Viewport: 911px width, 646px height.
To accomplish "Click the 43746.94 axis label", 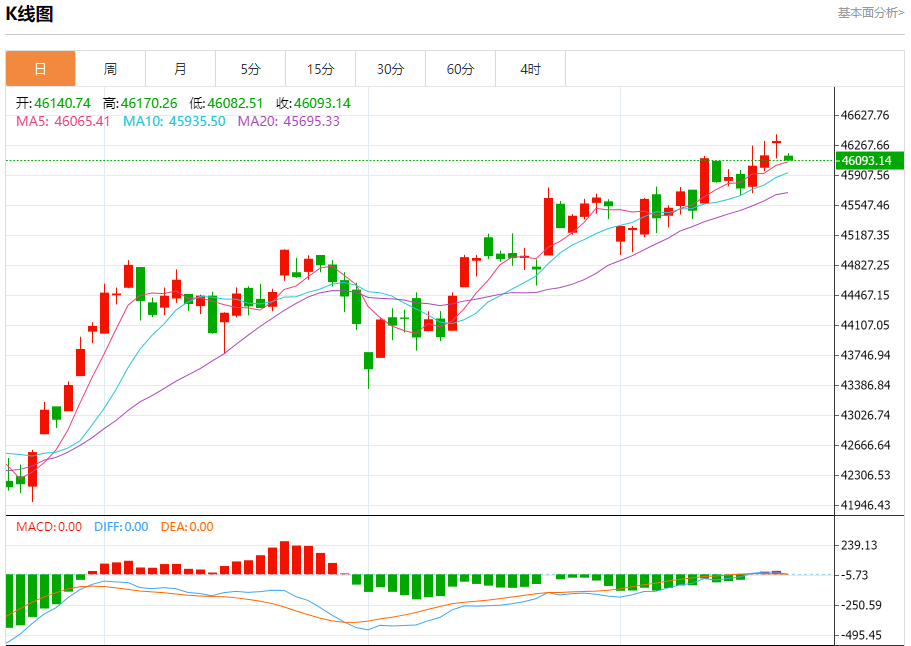I will (x=865, y=355).
